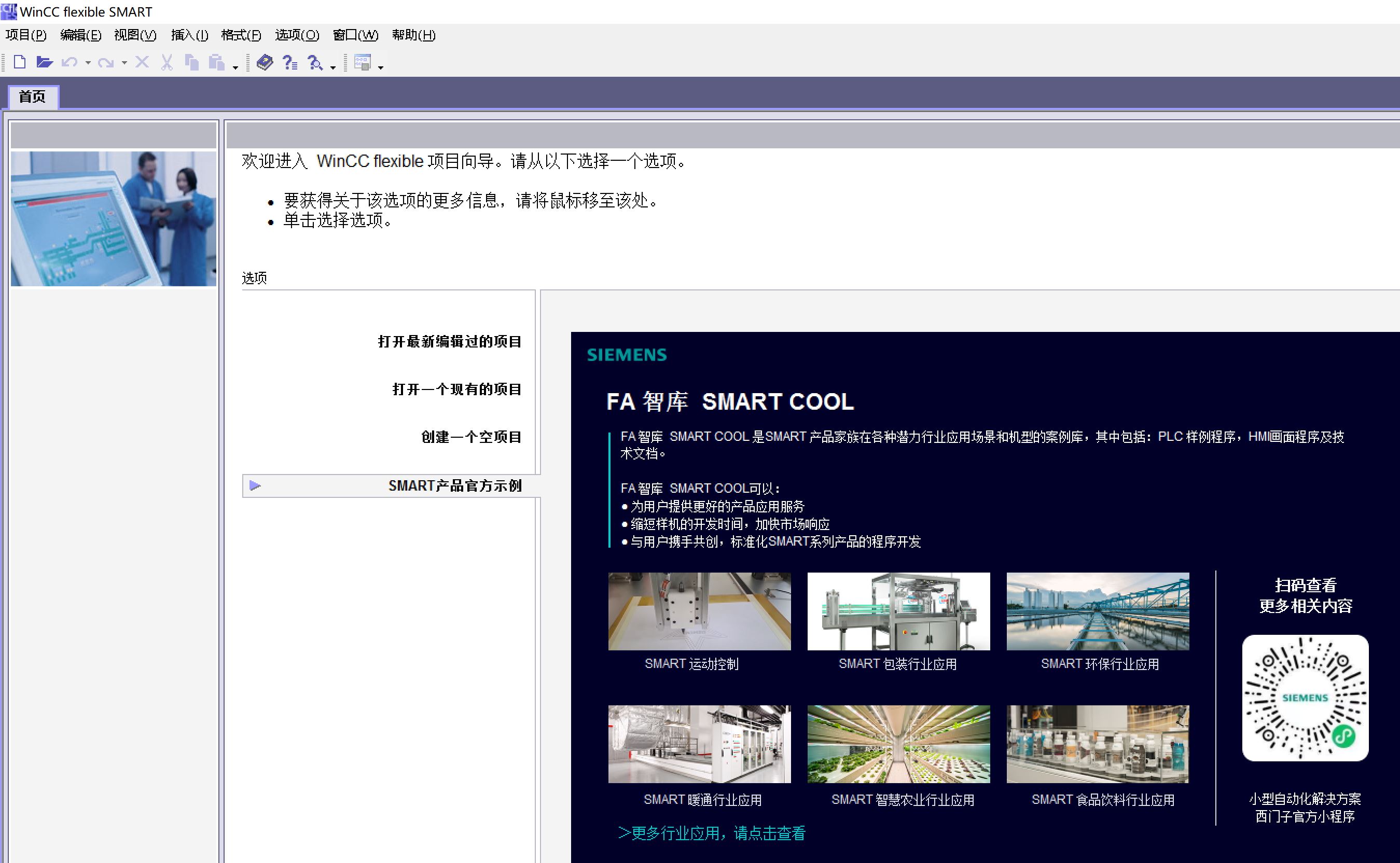Click the SMART 运动控制 thumbnail image

[x=699, y=611]
